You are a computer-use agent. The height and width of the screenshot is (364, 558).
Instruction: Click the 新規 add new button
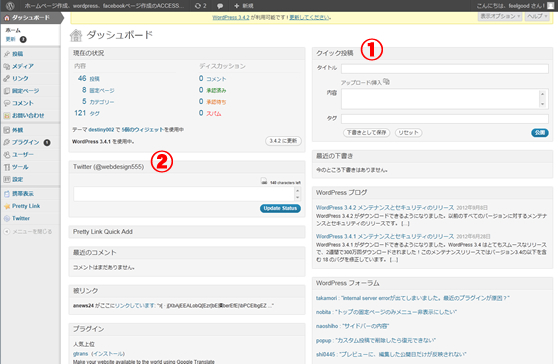[x=244, y=6]
